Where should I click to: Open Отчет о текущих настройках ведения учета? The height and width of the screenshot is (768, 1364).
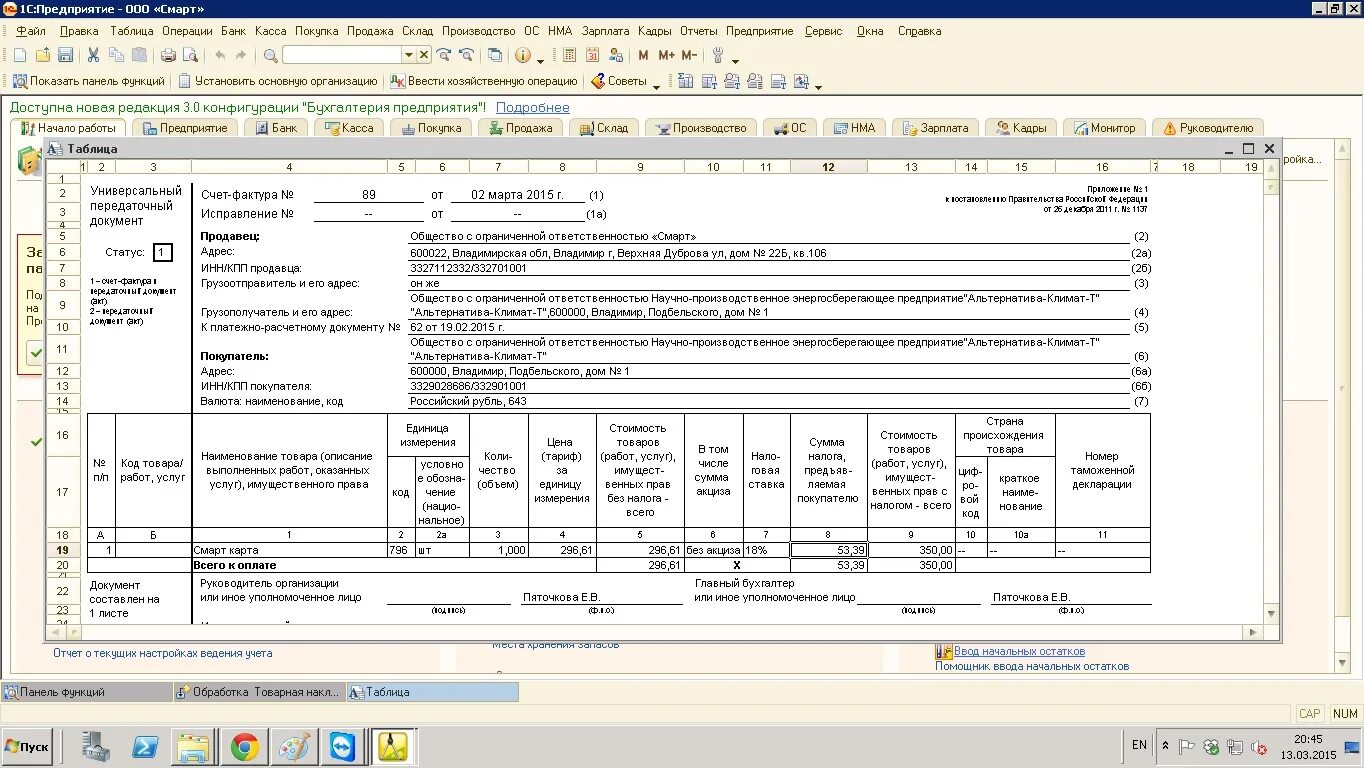(x=162, y=653)
